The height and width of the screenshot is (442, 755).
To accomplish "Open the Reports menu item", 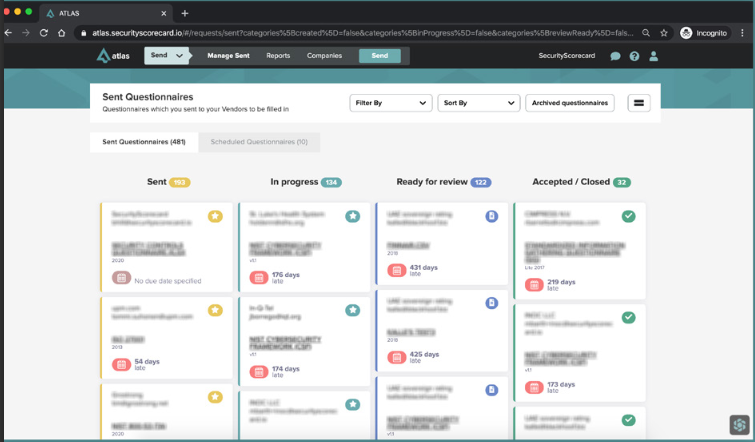I will [x=278, y=56].
